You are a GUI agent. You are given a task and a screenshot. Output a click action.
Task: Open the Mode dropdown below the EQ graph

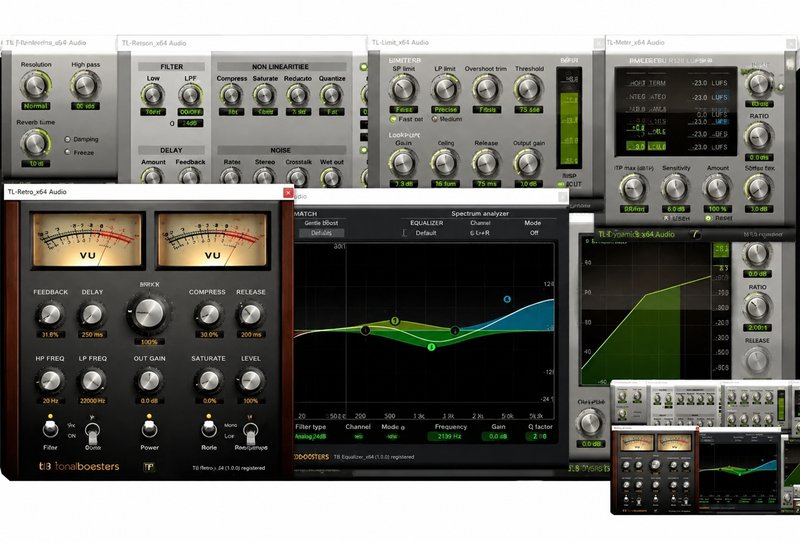[x=392, y=436]
